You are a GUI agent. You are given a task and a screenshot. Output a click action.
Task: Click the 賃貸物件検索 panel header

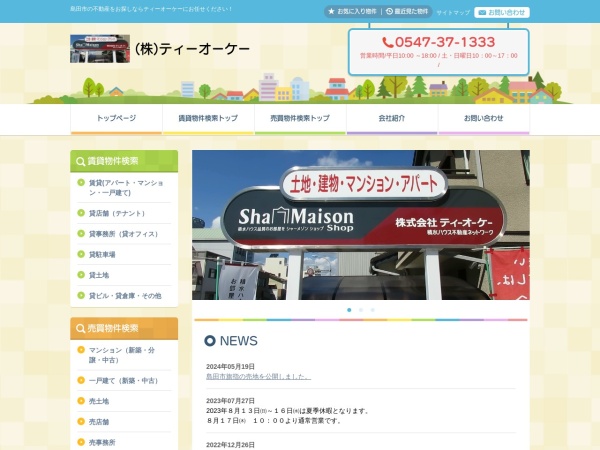124,161
